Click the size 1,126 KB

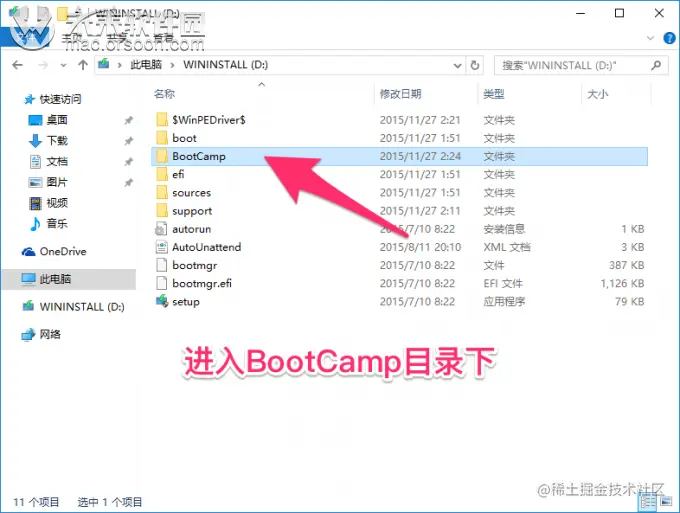[x=622, y=284]
